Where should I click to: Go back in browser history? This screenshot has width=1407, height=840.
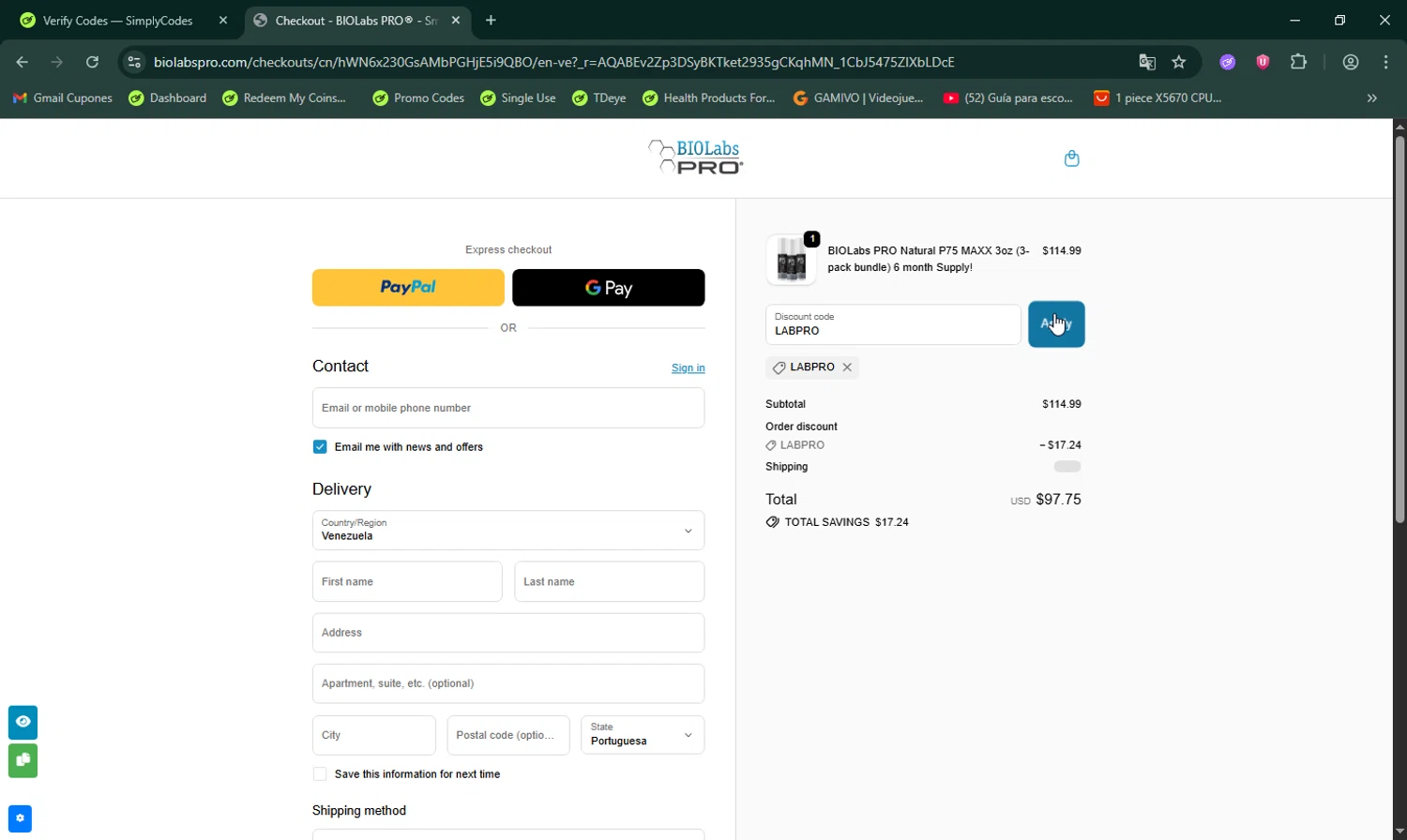pos(23,62)
